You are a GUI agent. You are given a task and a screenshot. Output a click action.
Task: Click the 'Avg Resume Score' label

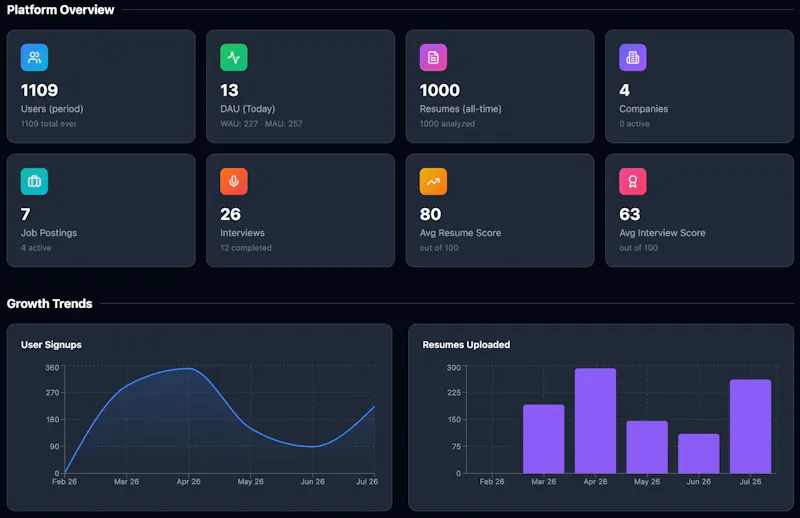click(x=460, y=233)
